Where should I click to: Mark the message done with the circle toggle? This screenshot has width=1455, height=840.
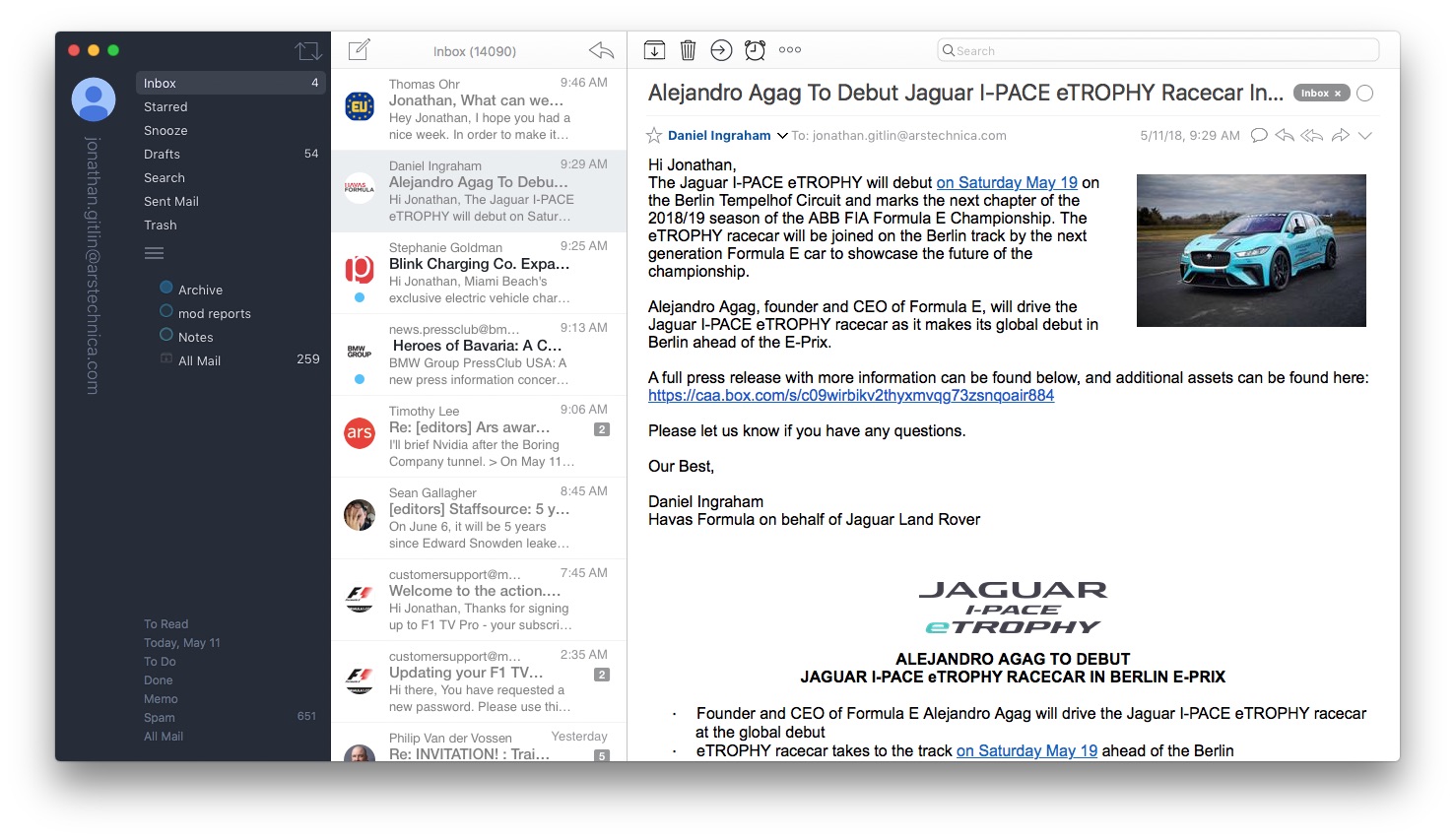(1365, 93)
